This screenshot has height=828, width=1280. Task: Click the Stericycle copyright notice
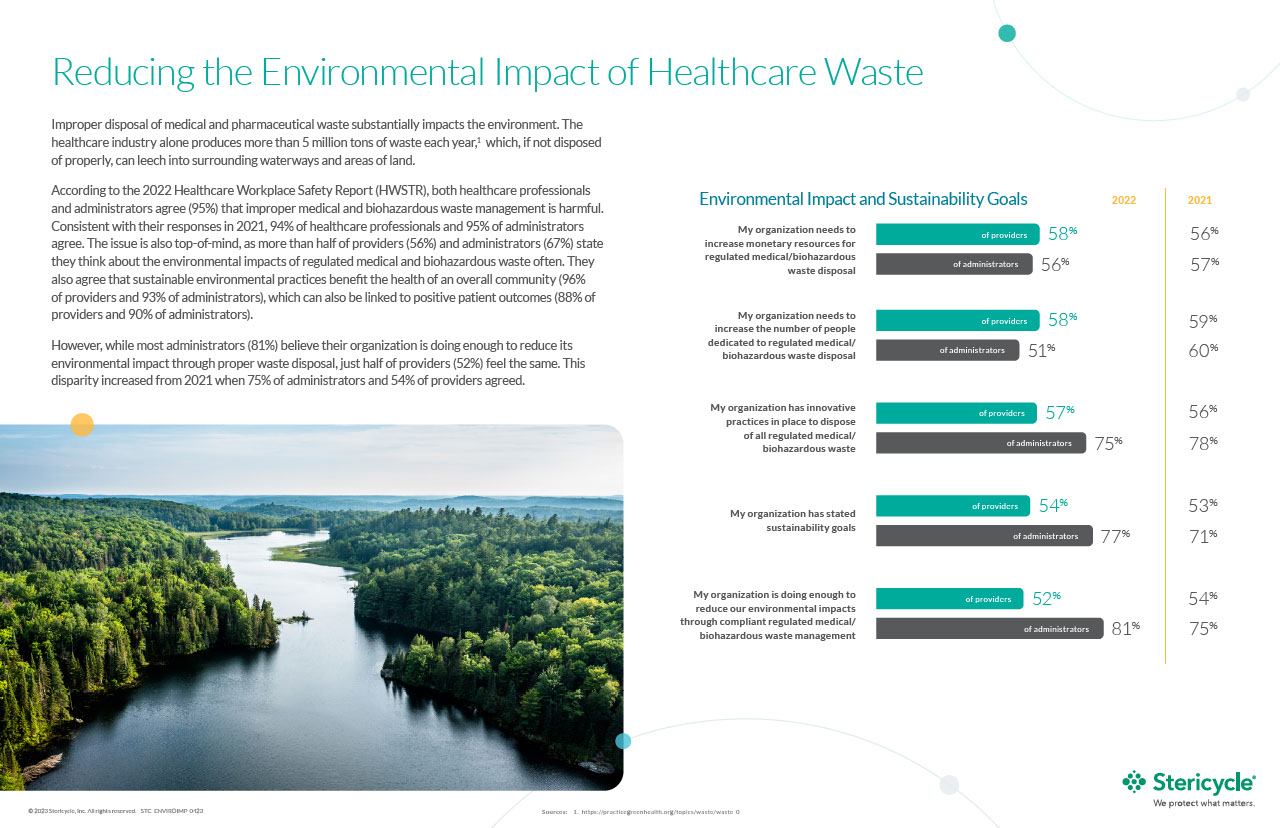click(116, 810)
